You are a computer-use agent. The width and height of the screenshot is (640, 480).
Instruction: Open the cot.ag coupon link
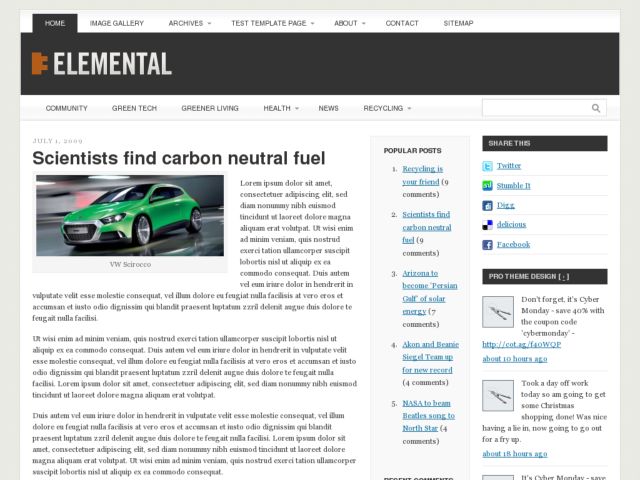coord(522,344)
